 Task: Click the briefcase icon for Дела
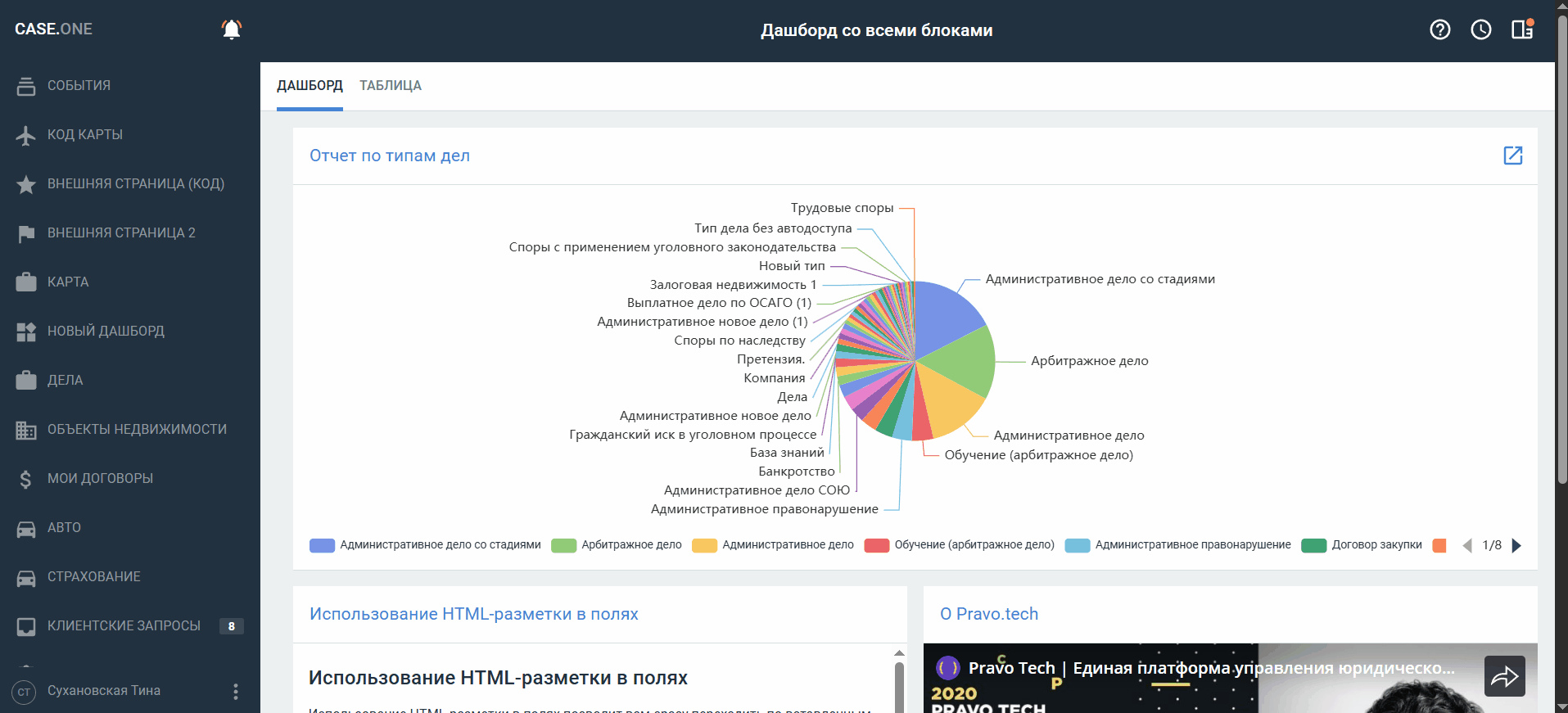(x=26, y=381)
